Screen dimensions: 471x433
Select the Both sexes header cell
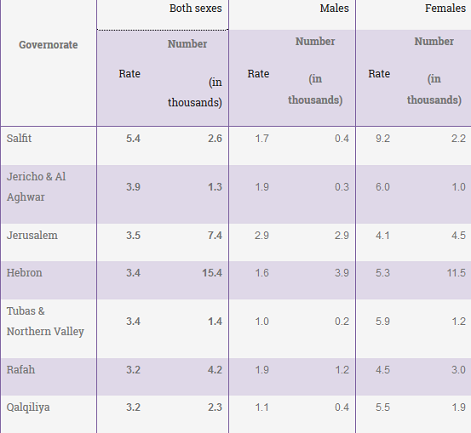(195, 8)
